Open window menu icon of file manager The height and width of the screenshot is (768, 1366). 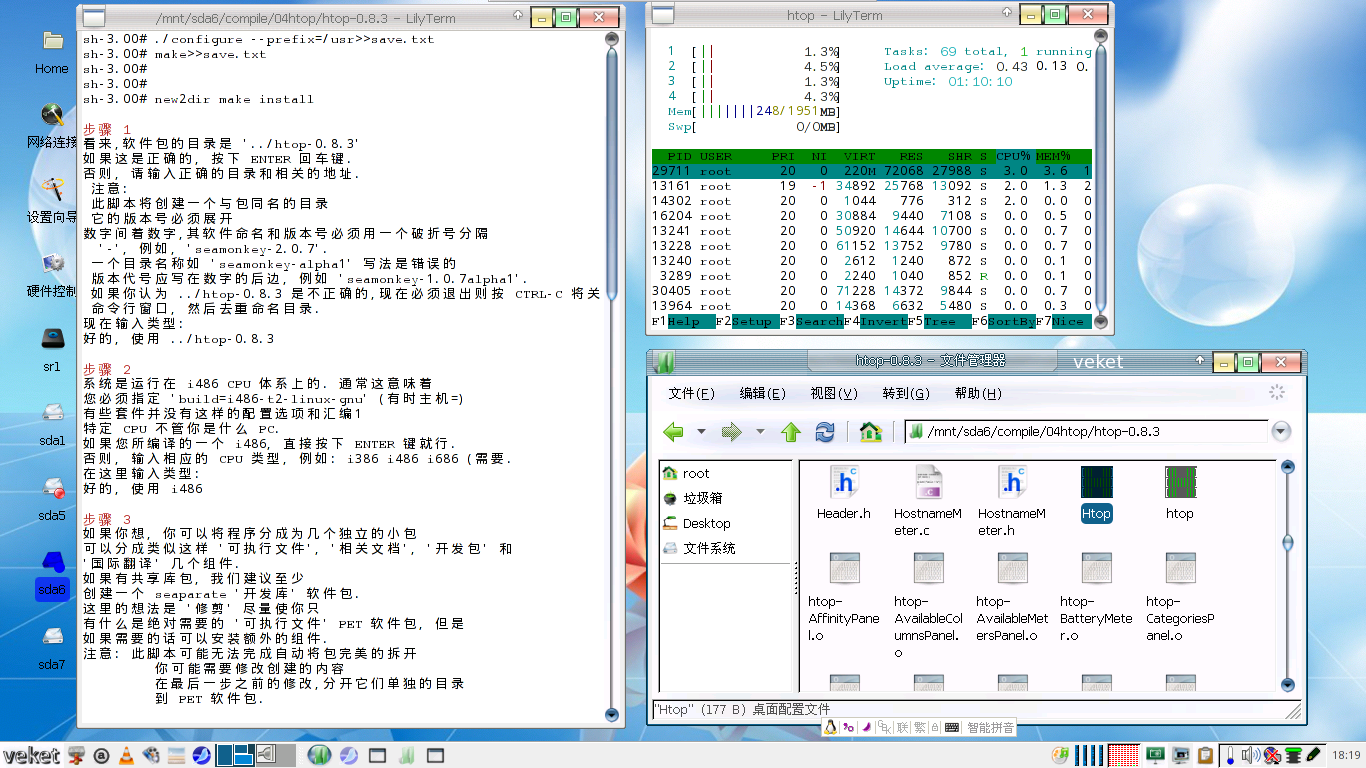click(x=665, y=361)
